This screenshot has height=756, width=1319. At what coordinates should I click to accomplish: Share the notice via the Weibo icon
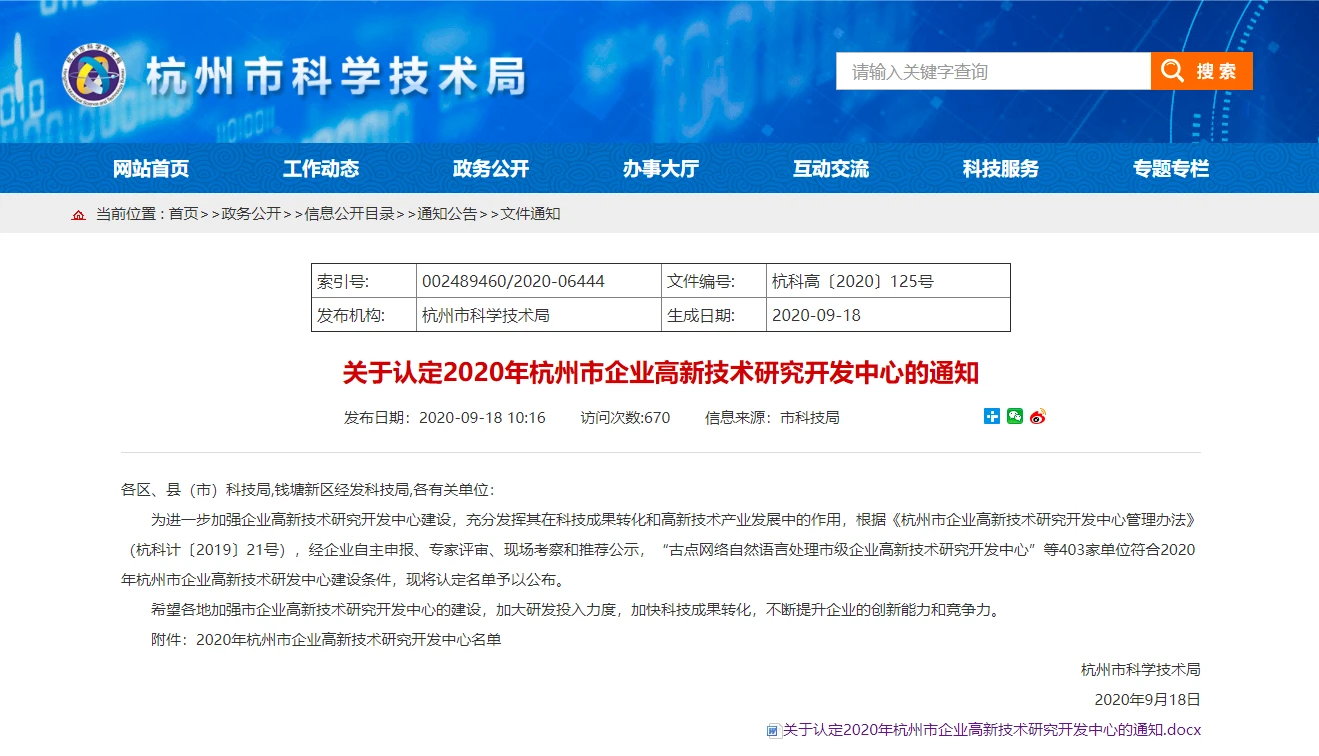tap(1038, 417)
